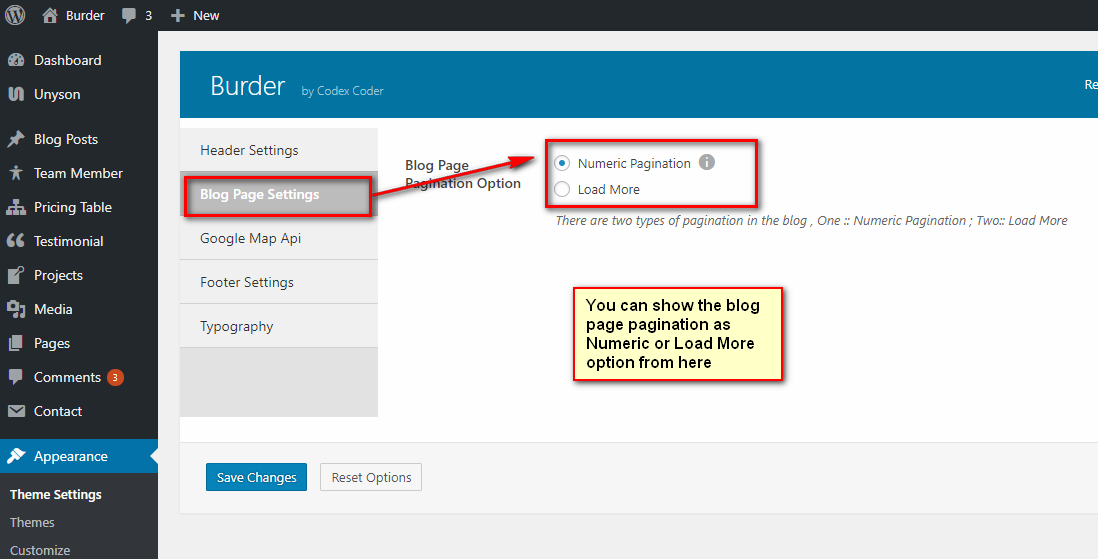Open the Blog Page Settings tab
This screenshot has height=559, width=1098.
pos(279,194)
